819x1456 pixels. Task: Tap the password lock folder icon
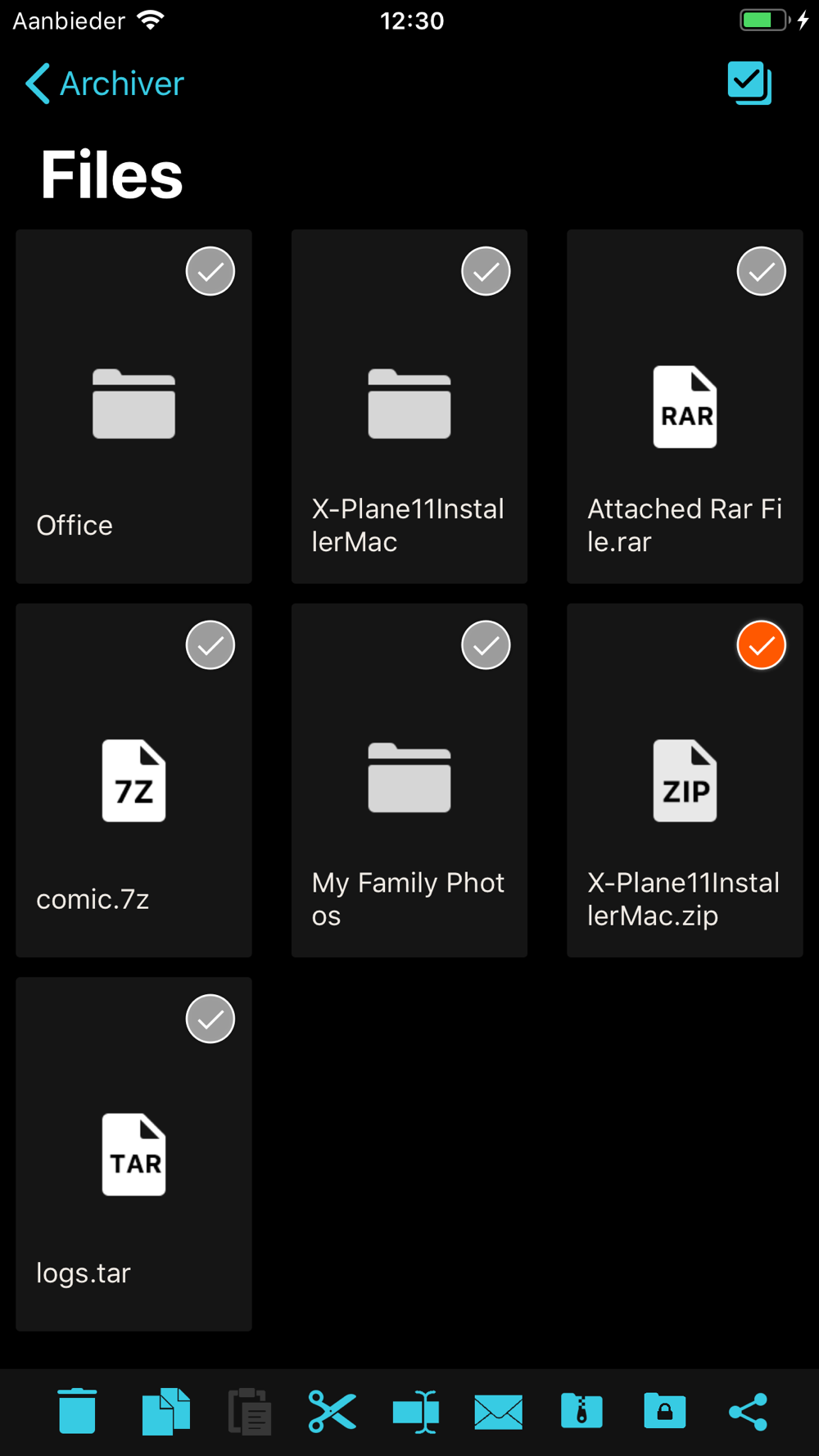click(664, 1410)
